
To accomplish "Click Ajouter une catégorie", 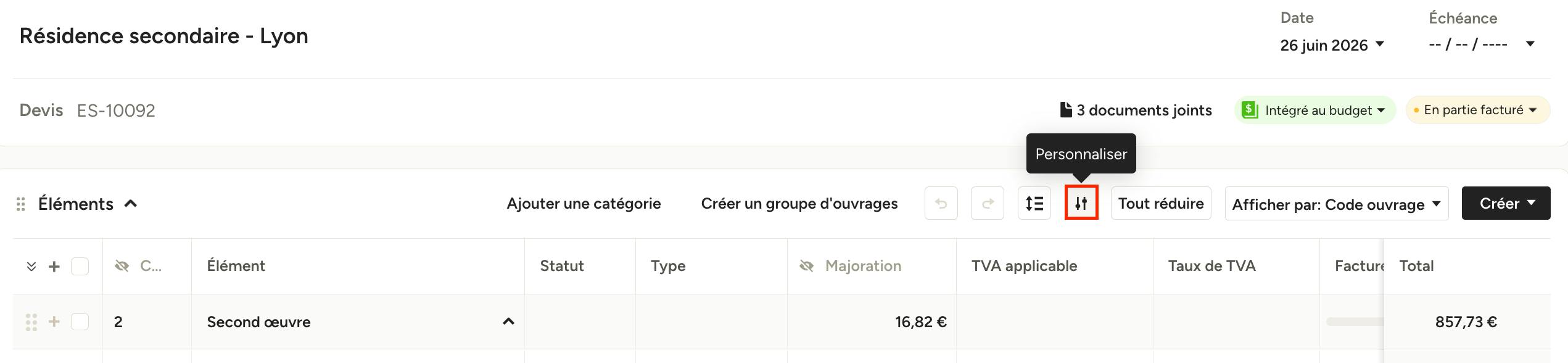I will tap(584, 204).
